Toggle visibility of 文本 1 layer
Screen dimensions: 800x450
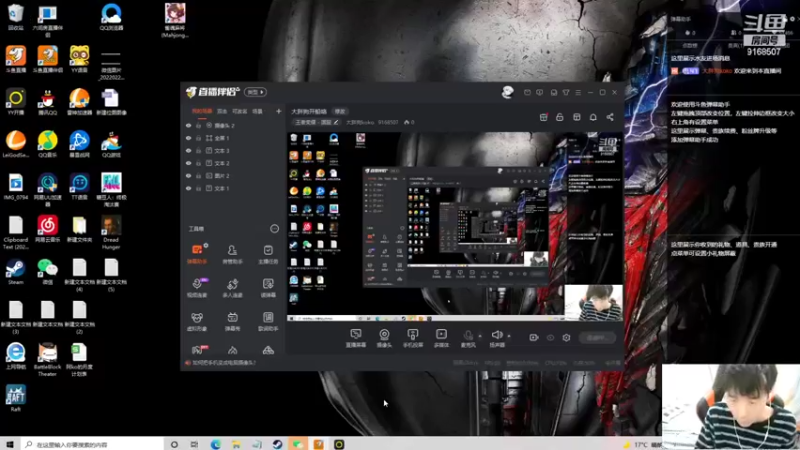(188, 188)
